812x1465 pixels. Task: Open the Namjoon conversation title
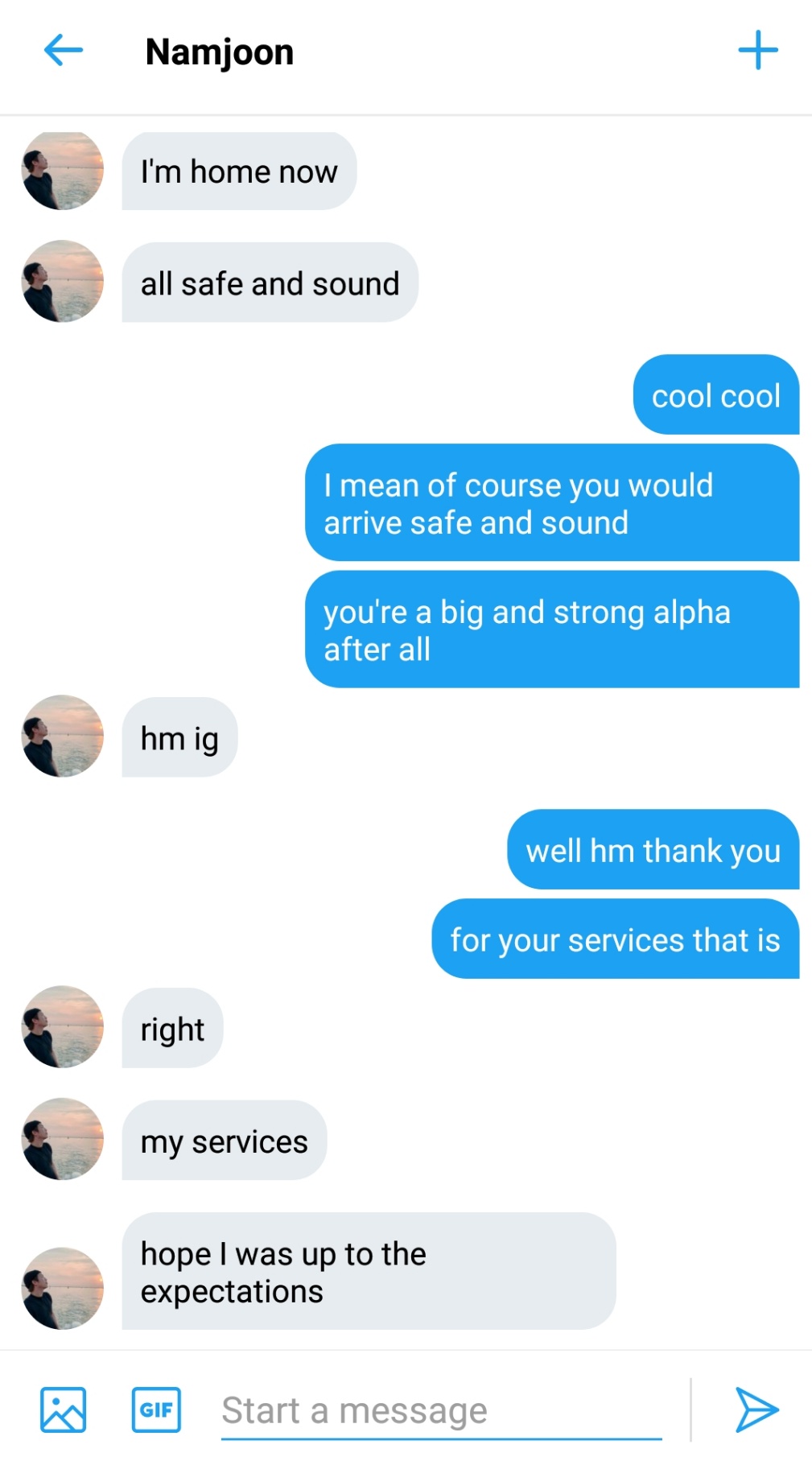point(220,52)
